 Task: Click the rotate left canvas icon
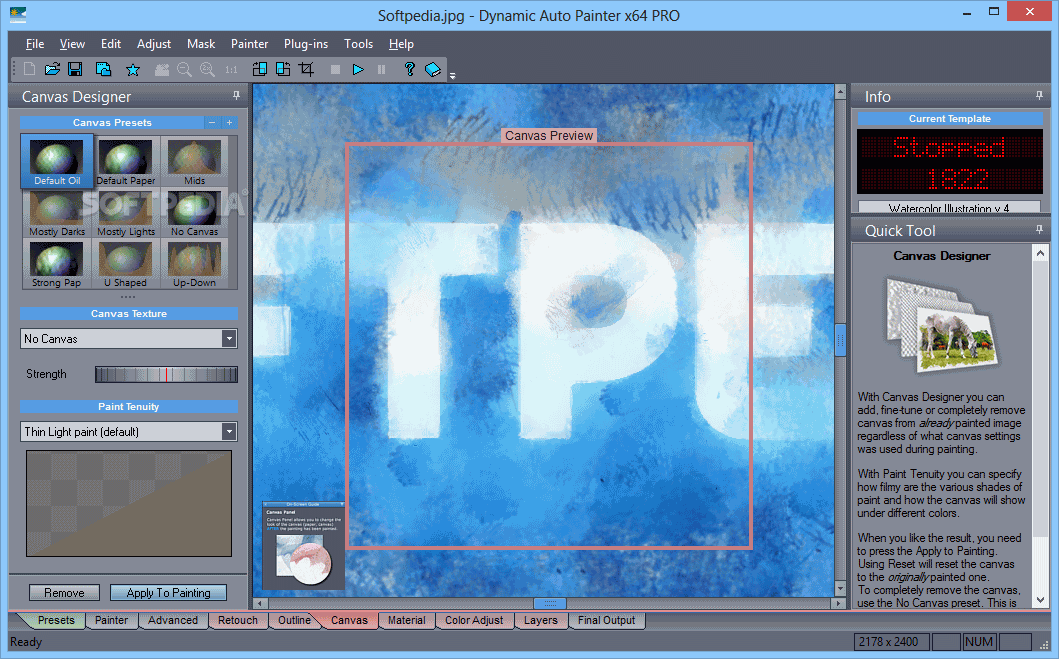259,69
